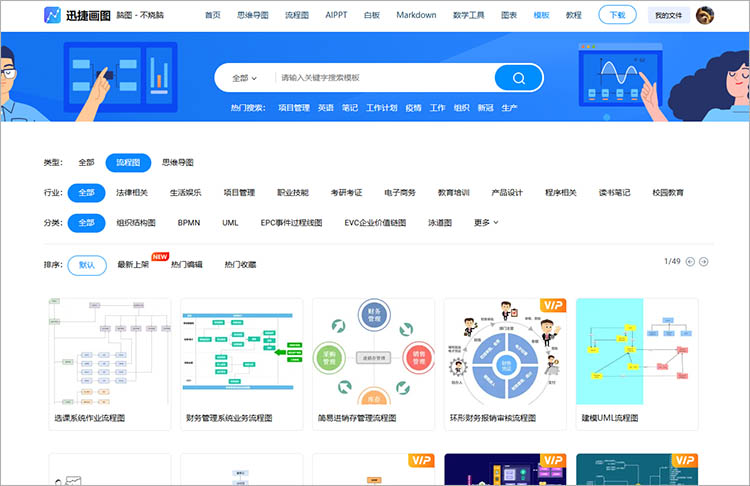Select 全部 in the 类型 filter
The image size is (750, 486).
pyautogui.click(x=86, y=163)
